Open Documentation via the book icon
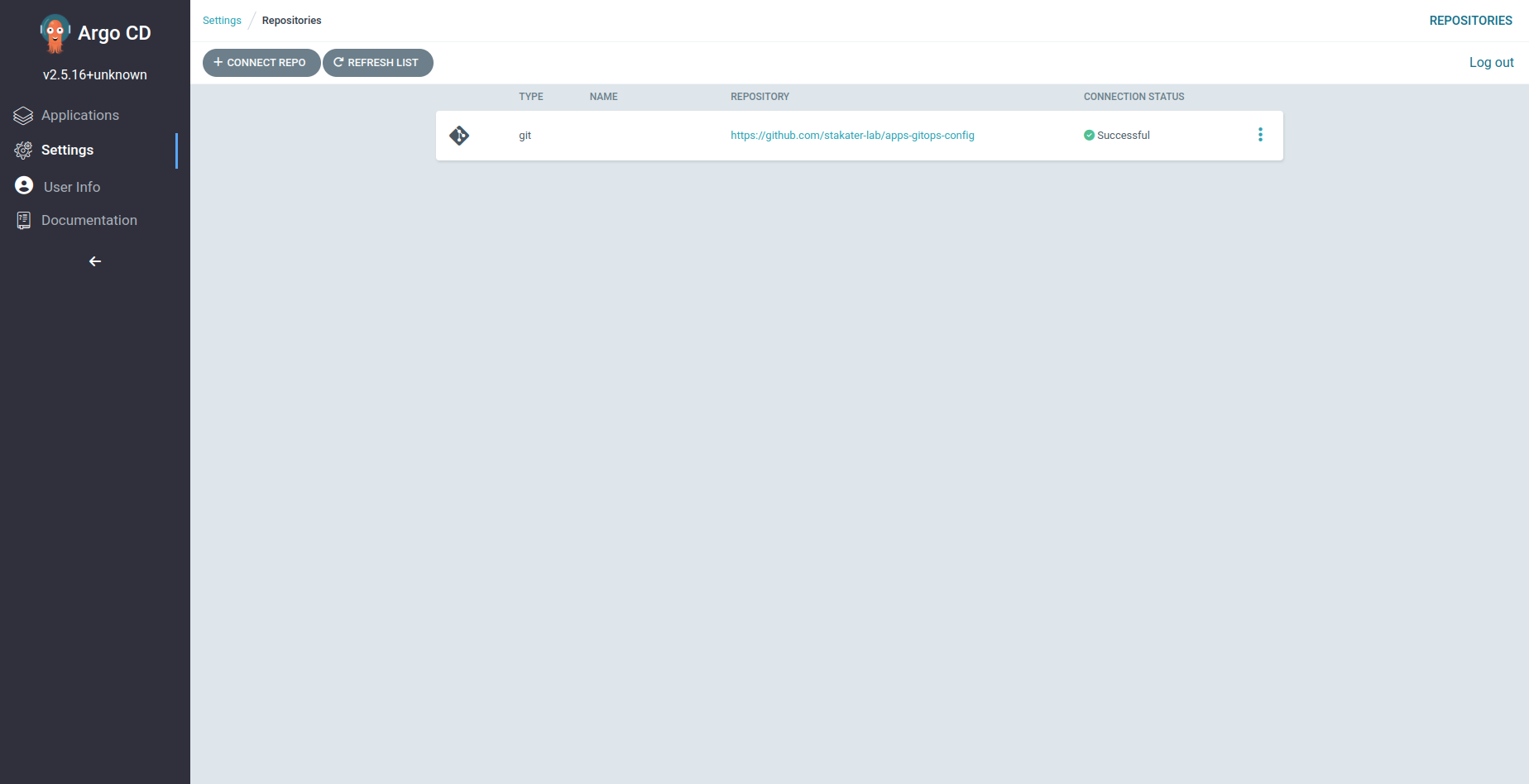Image resolution: width=1529 pixels, height=784 pixels. 22,220
